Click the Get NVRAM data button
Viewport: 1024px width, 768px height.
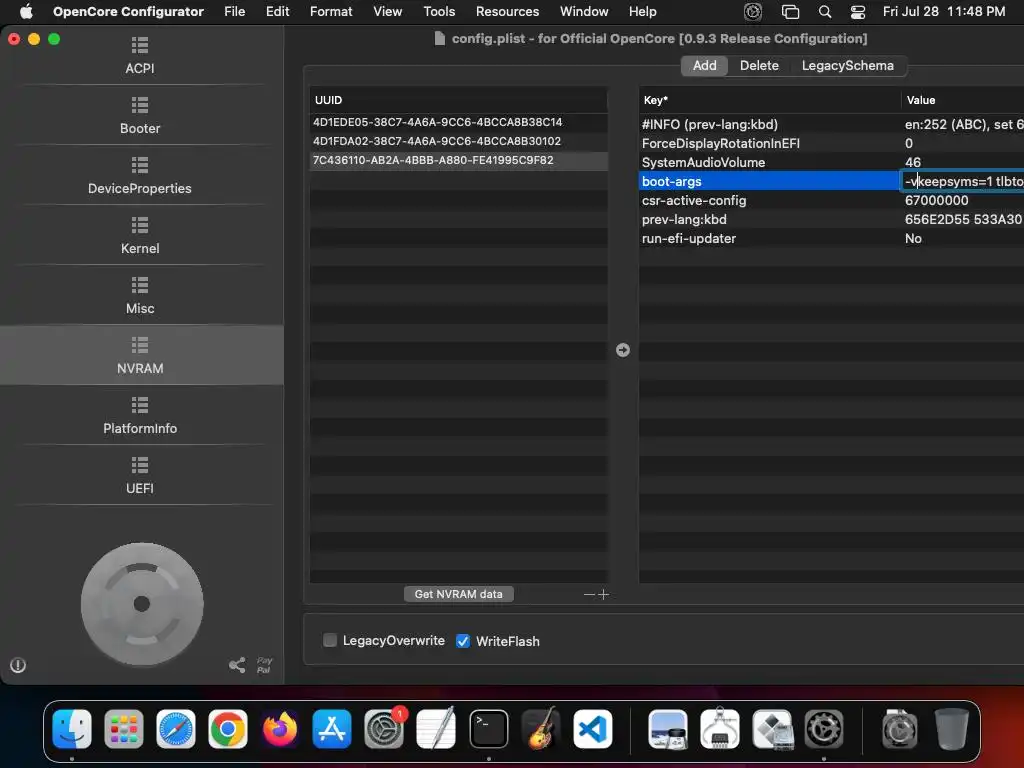[458, 594]
